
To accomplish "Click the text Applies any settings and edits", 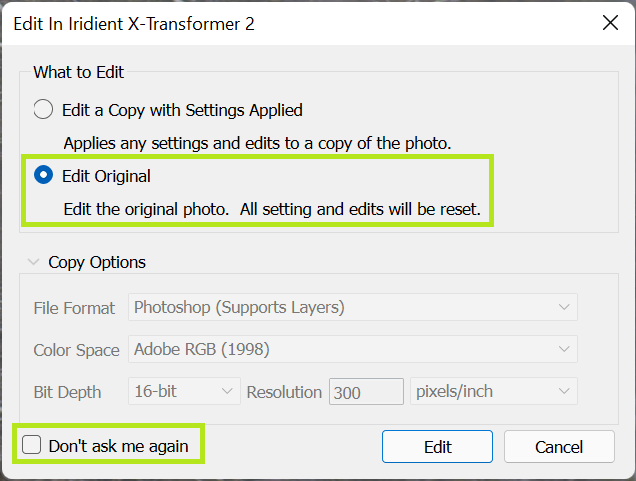I will pyautogui.click(x=257, y=143).
